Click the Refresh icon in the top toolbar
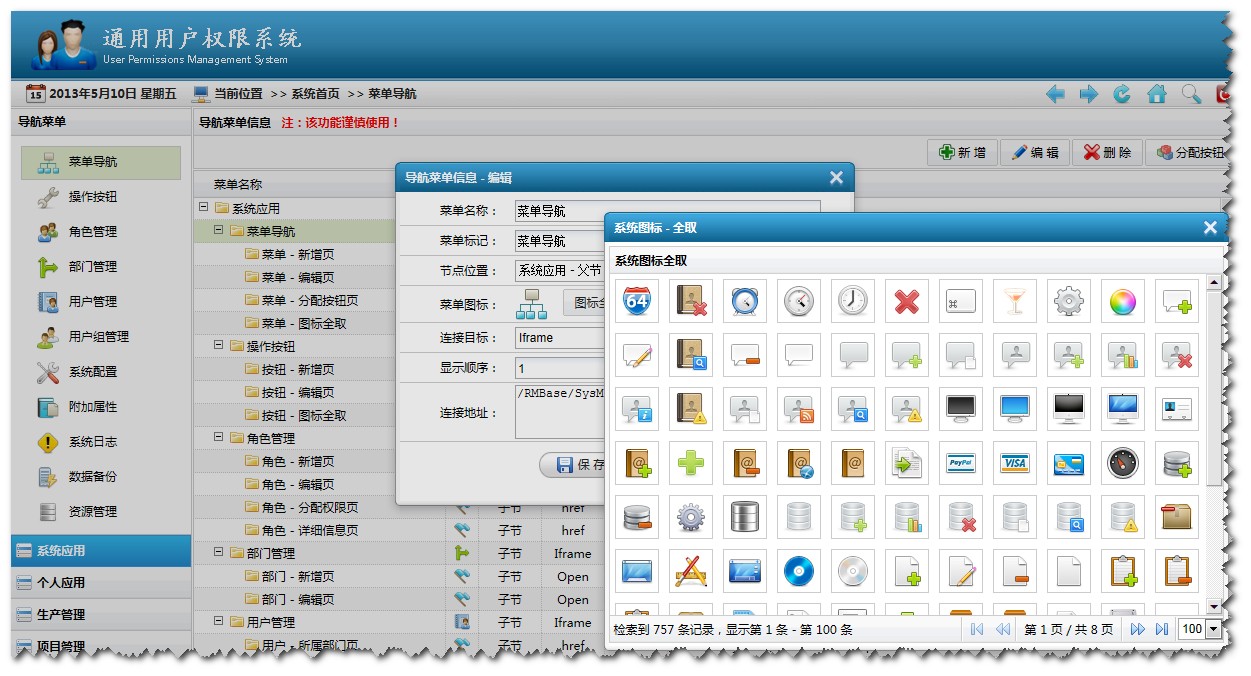This screenshot has height=676, width=1251. (1122, 93)
